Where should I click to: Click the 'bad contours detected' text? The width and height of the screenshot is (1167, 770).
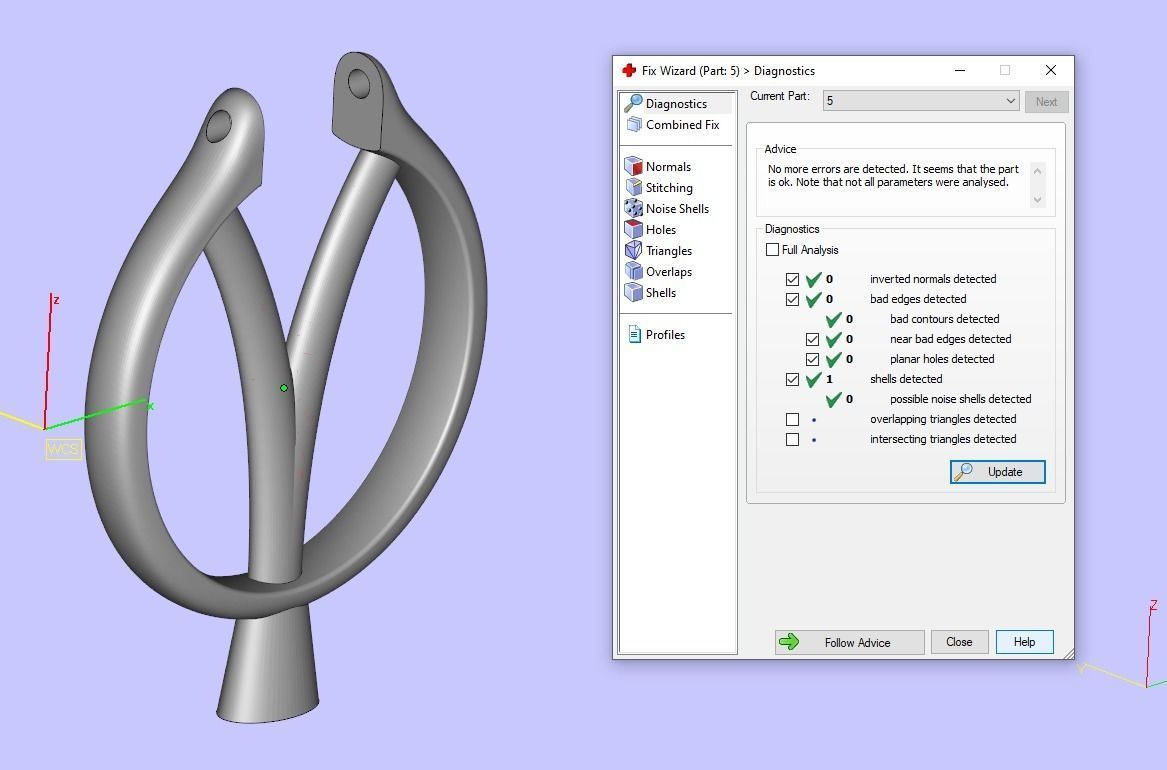pos(944,318)
